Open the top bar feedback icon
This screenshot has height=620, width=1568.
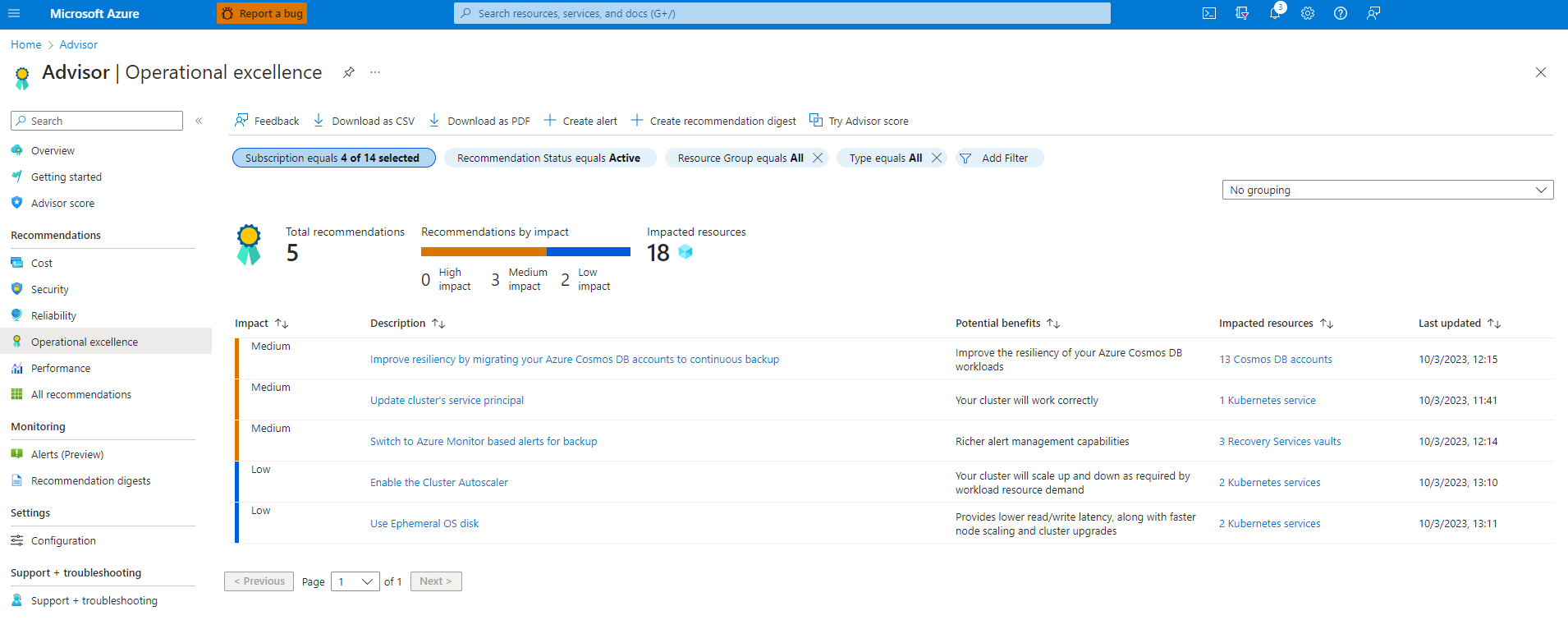tap(1373, 13)
